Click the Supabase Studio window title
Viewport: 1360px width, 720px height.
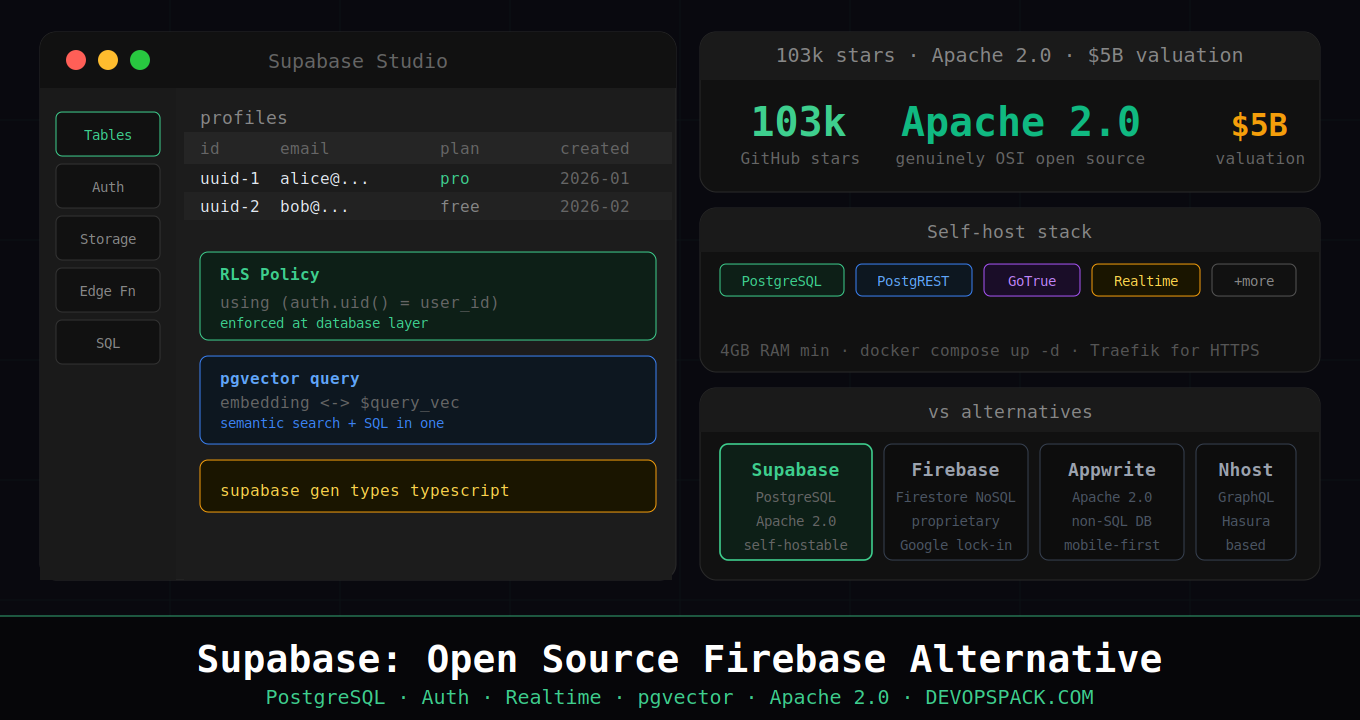tap(358, 61)
